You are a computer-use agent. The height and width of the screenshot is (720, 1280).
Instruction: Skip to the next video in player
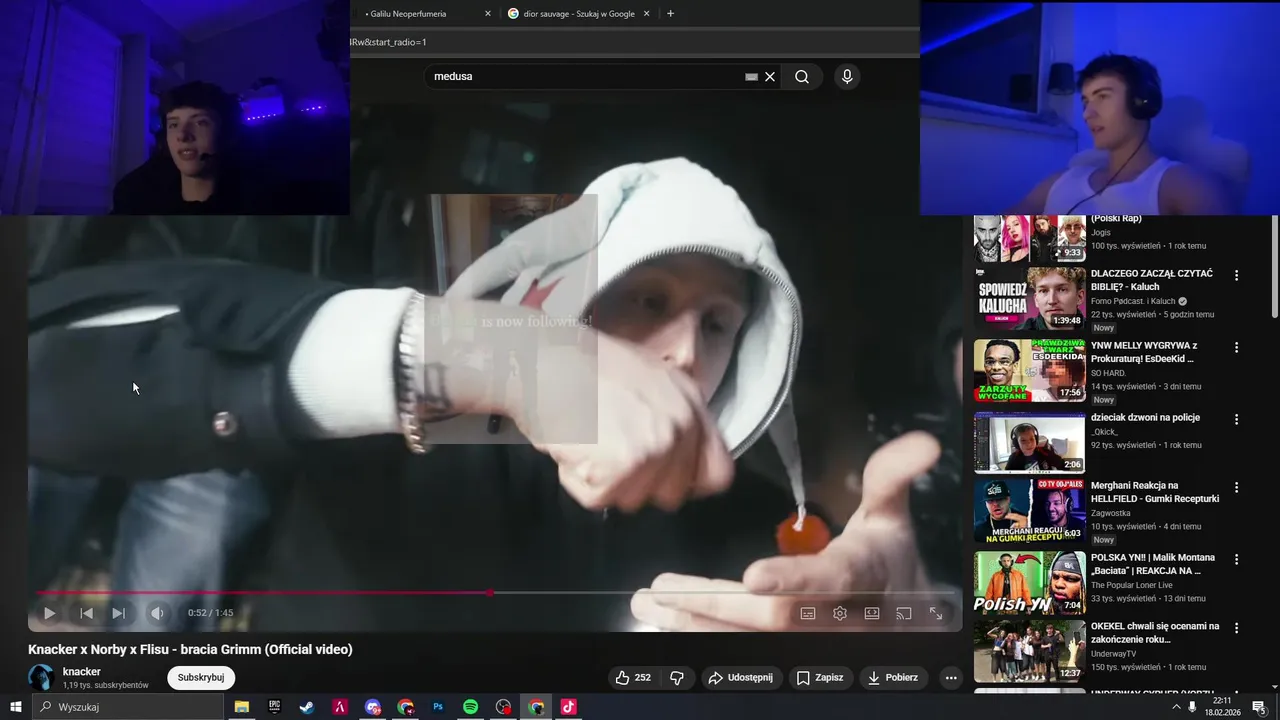click(x=119, y=613)
